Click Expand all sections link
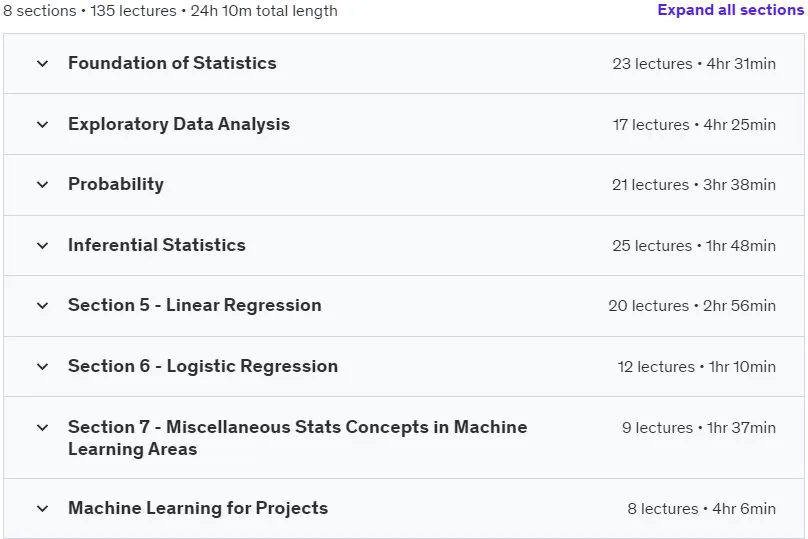808x539 pixels. 730,10
